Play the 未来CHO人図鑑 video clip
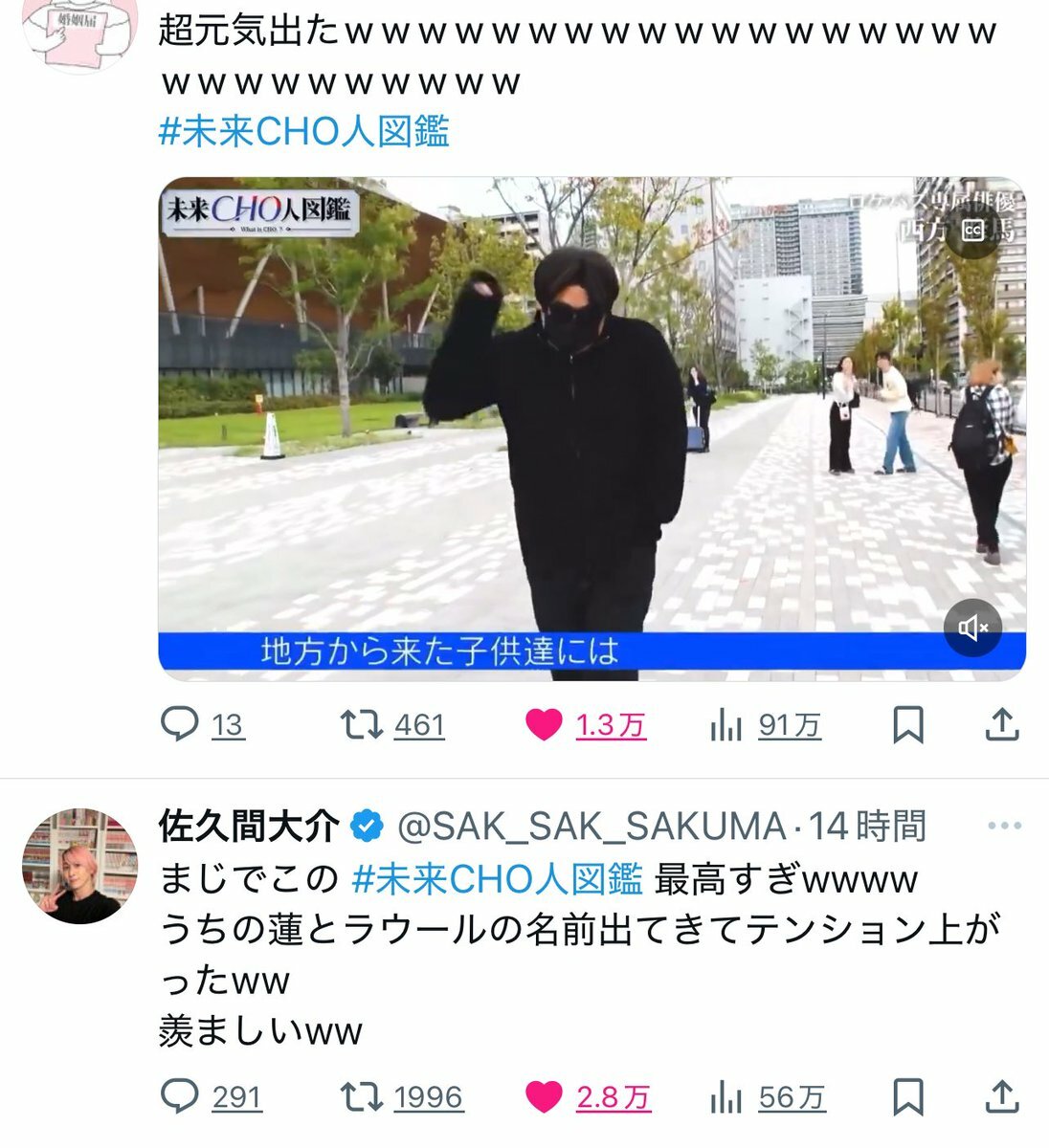1049x1148 pixels. (591, 429)
